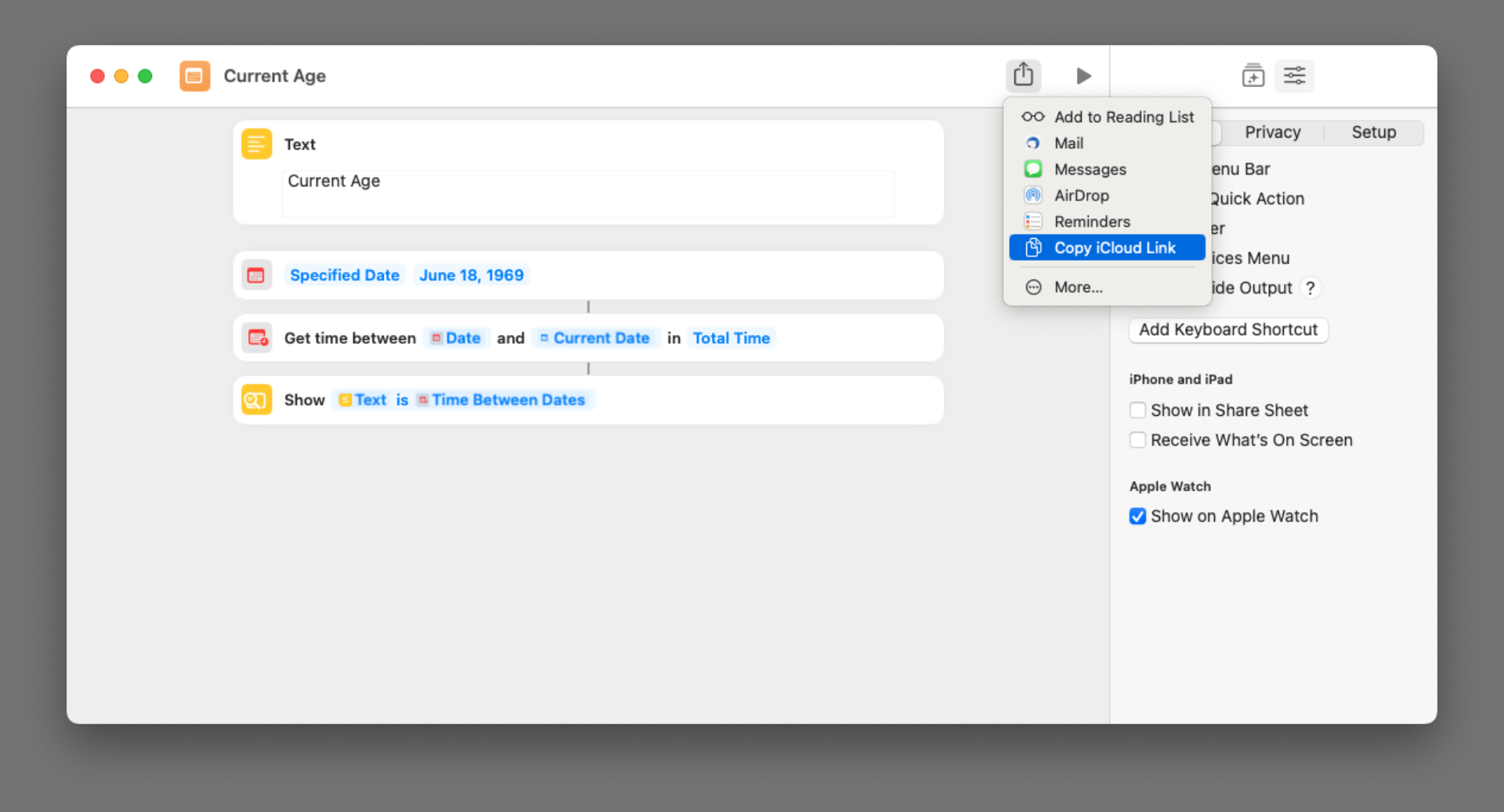The width and height of the screenshot is (1504, 812).
Task: Switch to the Privacy tab
Action: [1272, 132]
